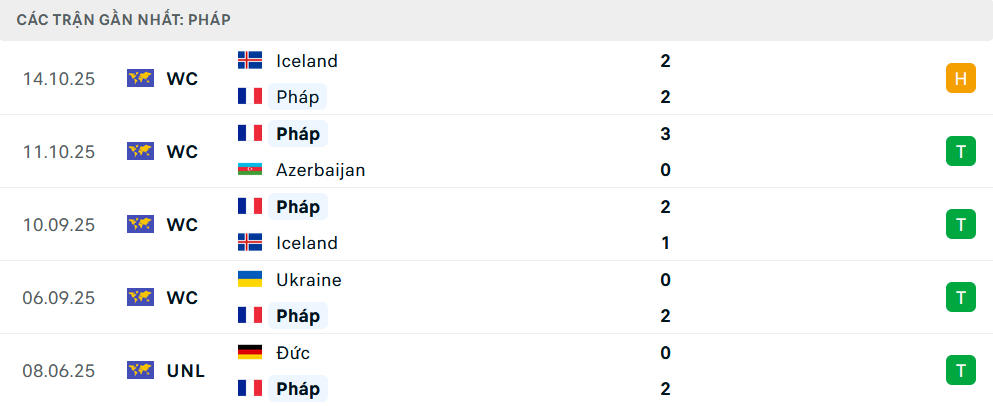
Task: Select the Iceland team name on 14.10.25
Action: [x=306, y=60]
